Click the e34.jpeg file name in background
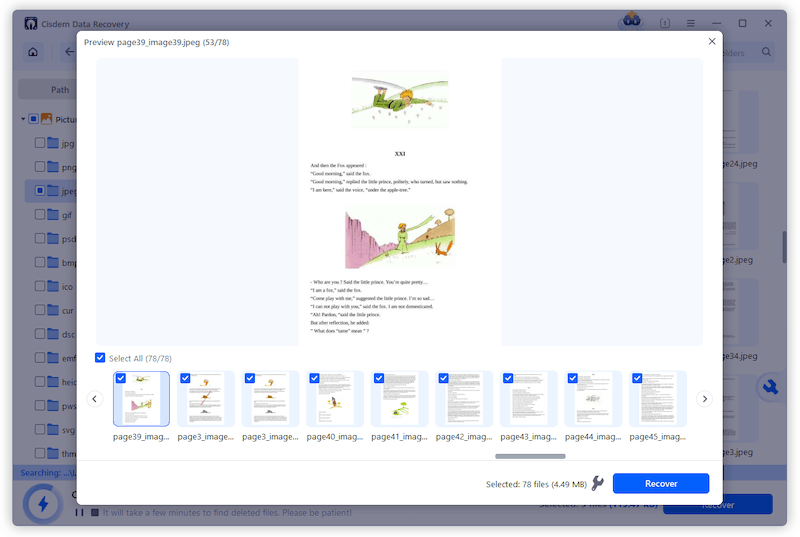This screenshot has width=800, height=537. tap(740, 356)
